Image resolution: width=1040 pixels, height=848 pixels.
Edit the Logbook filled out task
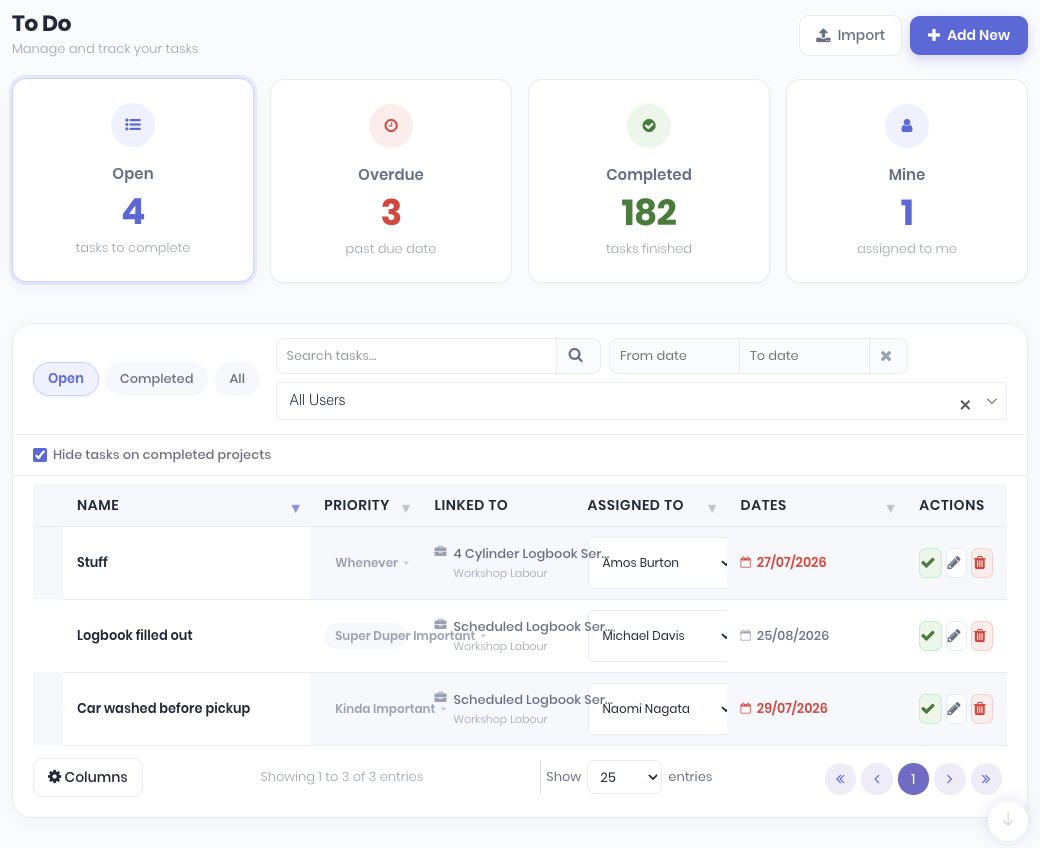(954, 636)
